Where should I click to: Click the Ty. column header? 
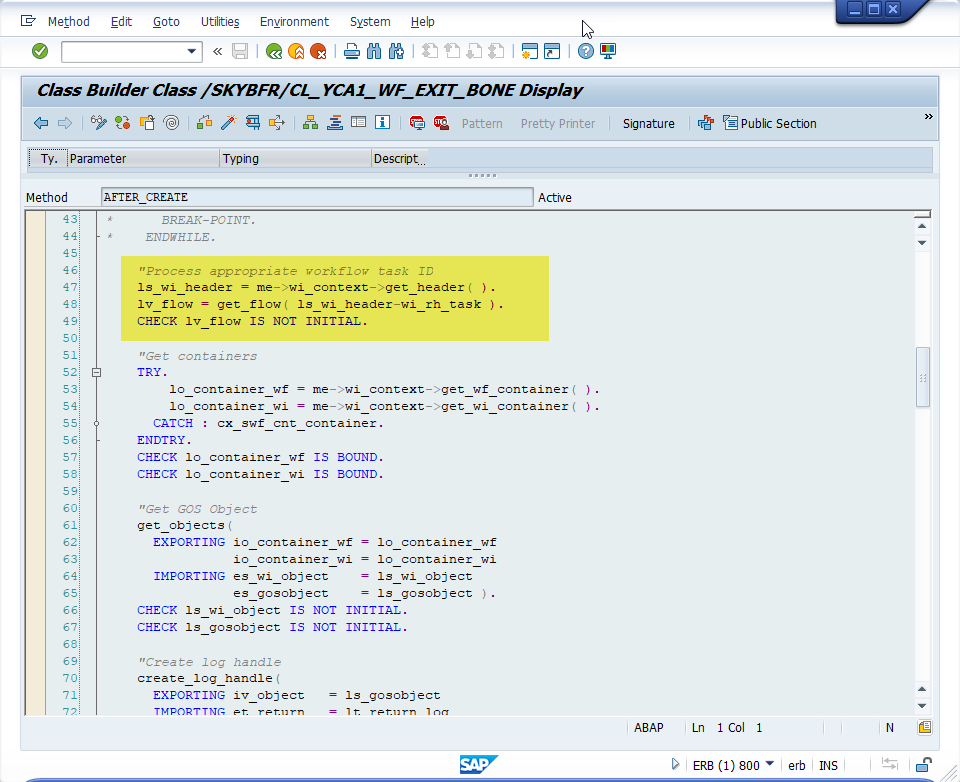coord(48,159)
